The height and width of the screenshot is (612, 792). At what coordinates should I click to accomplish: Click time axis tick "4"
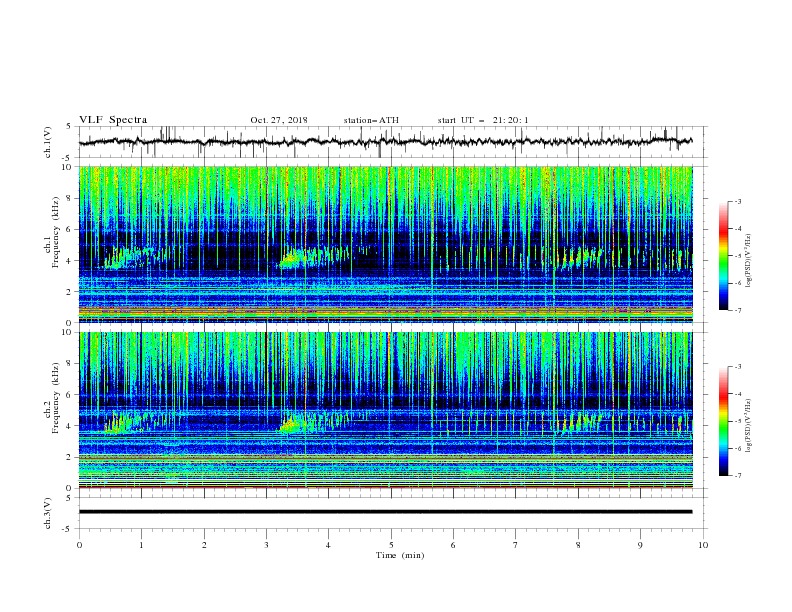tap(328, 545)
